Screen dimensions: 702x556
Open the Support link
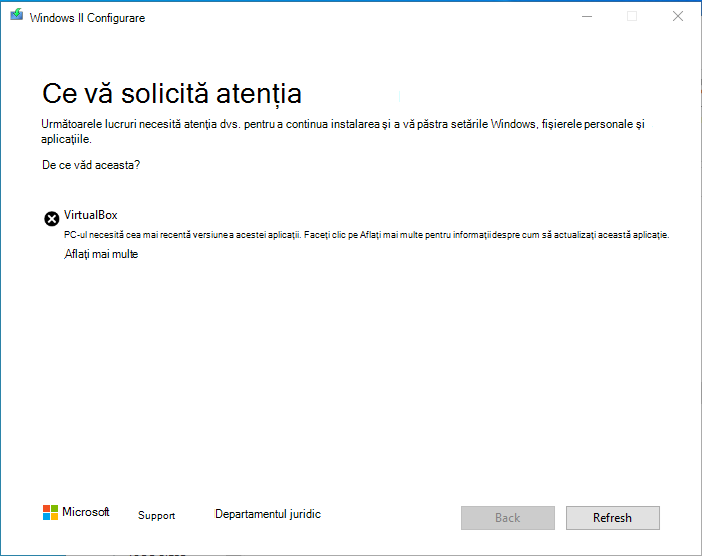pyautogui.click(x=156, y=515)
